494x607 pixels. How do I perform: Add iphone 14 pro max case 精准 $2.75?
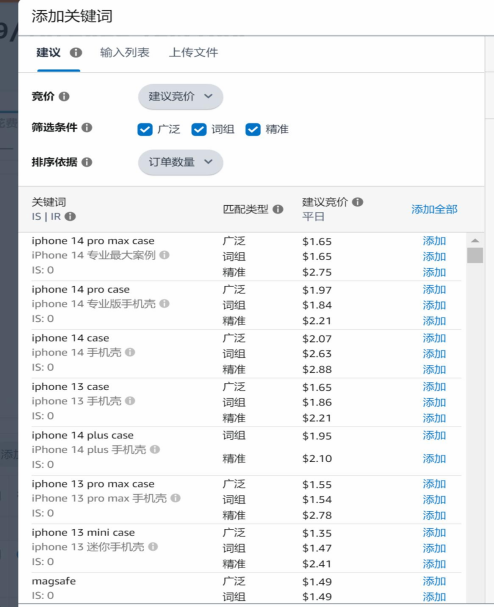coord(434,272)
